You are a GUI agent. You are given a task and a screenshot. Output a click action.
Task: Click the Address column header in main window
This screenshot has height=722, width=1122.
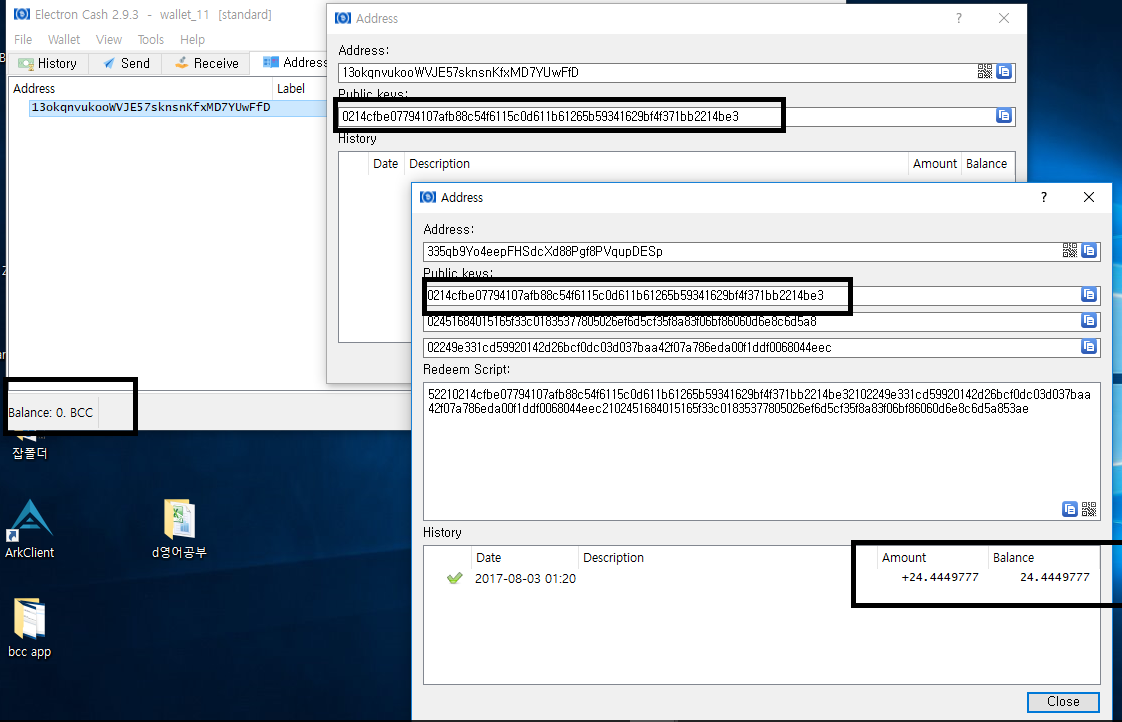tap(142, 88)
